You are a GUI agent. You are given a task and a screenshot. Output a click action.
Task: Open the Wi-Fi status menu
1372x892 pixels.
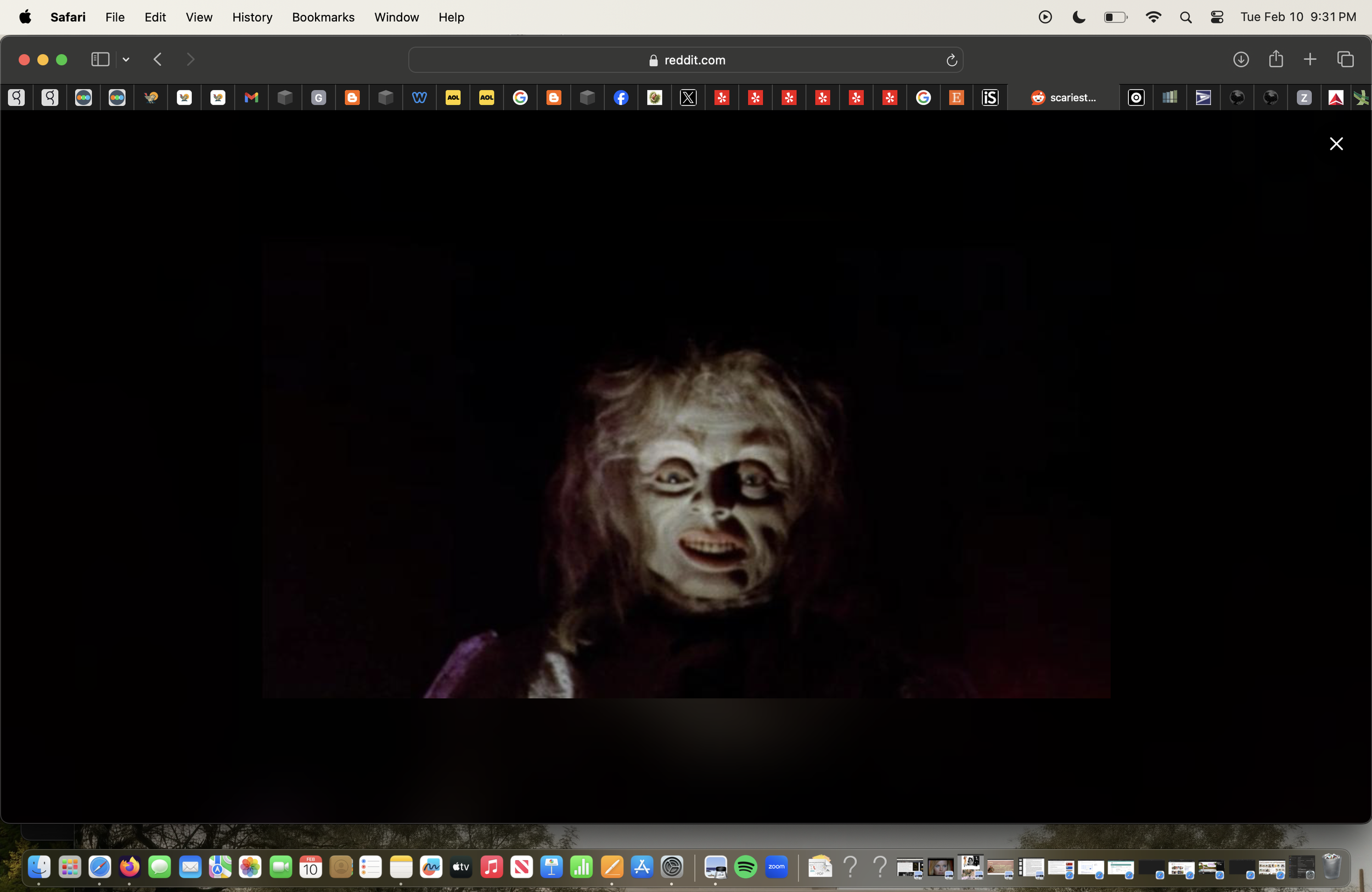coord(1153,18)
